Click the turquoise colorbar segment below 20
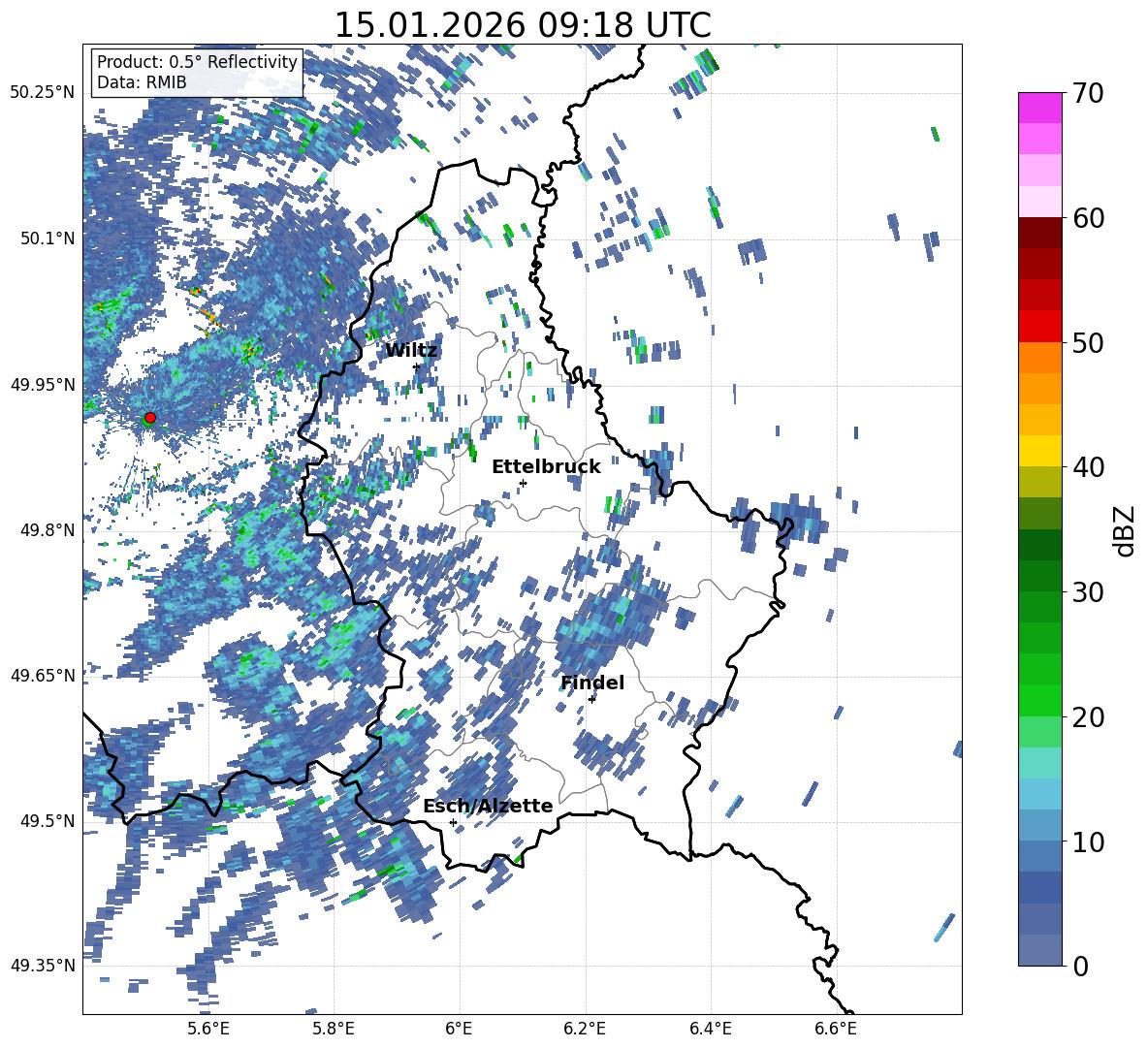The image size is (1148, 1048). (x=1039, y=763)
